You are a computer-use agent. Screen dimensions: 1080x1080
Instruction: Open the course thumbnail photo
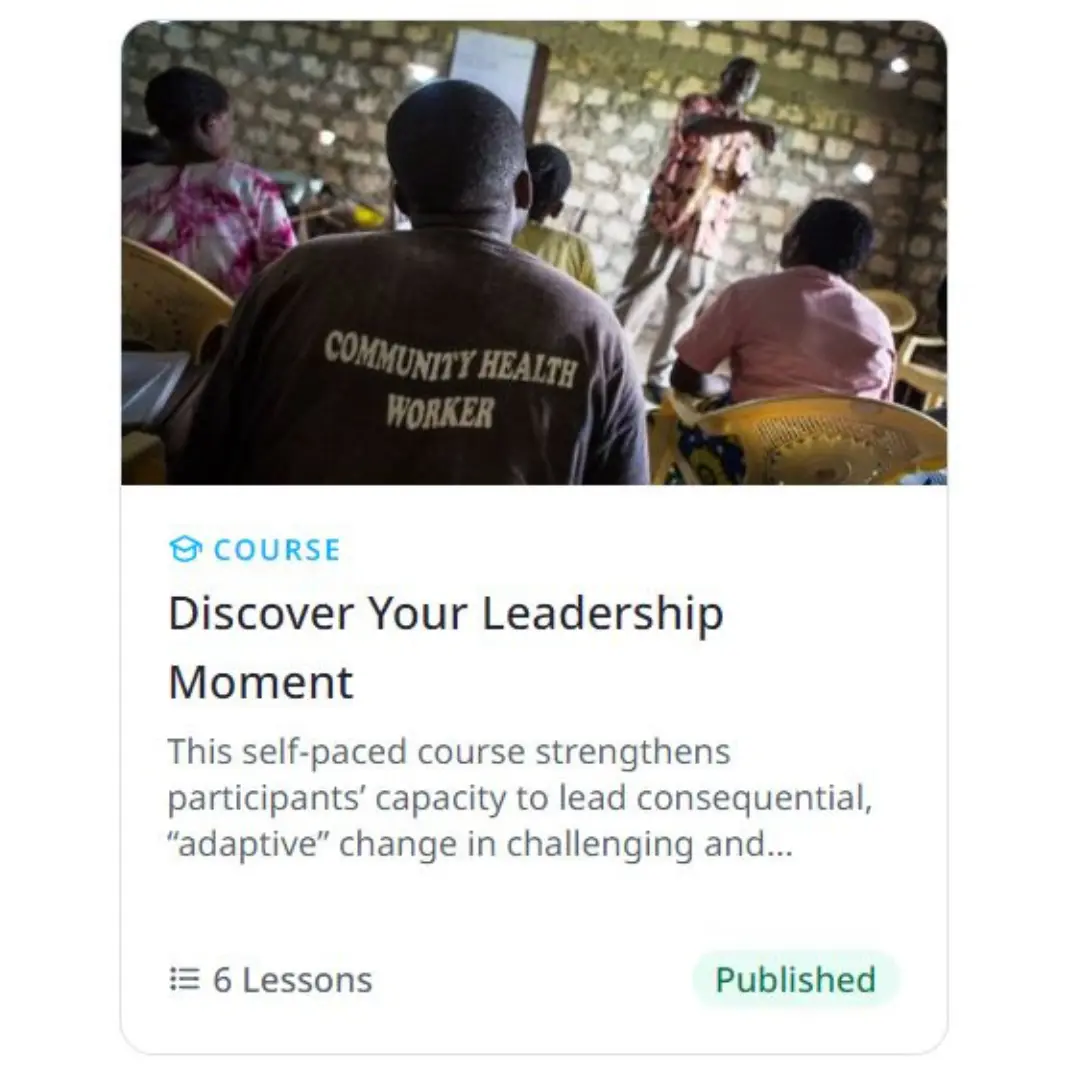pyautogui.click(x=534, y=253)
